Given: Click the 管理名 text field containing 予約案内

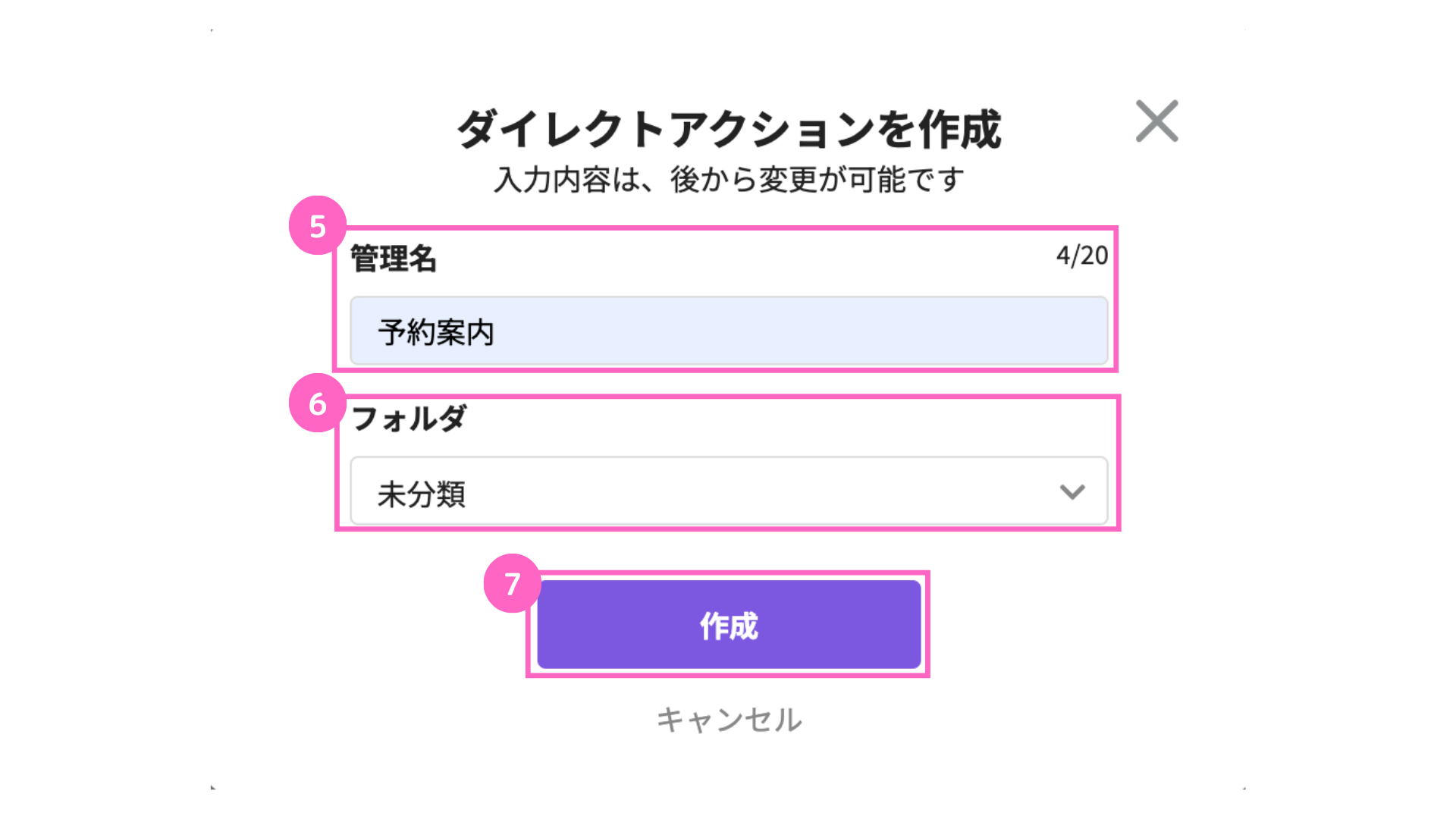Looking at the screenshot, I should (x=729, y=331).
